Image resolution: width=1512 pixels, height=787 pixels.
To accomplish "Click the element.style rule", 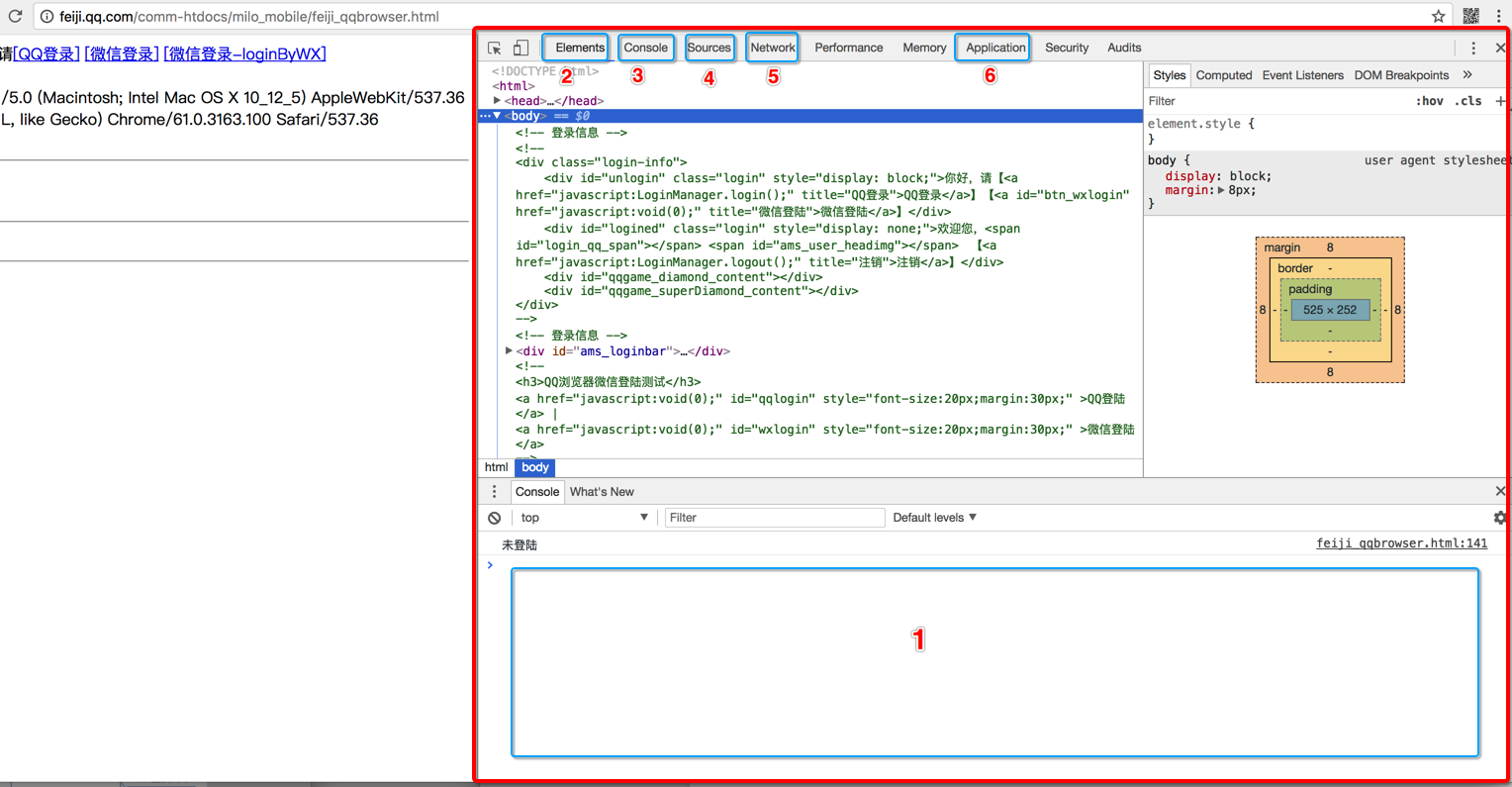I will click(x=1201, y=124).
